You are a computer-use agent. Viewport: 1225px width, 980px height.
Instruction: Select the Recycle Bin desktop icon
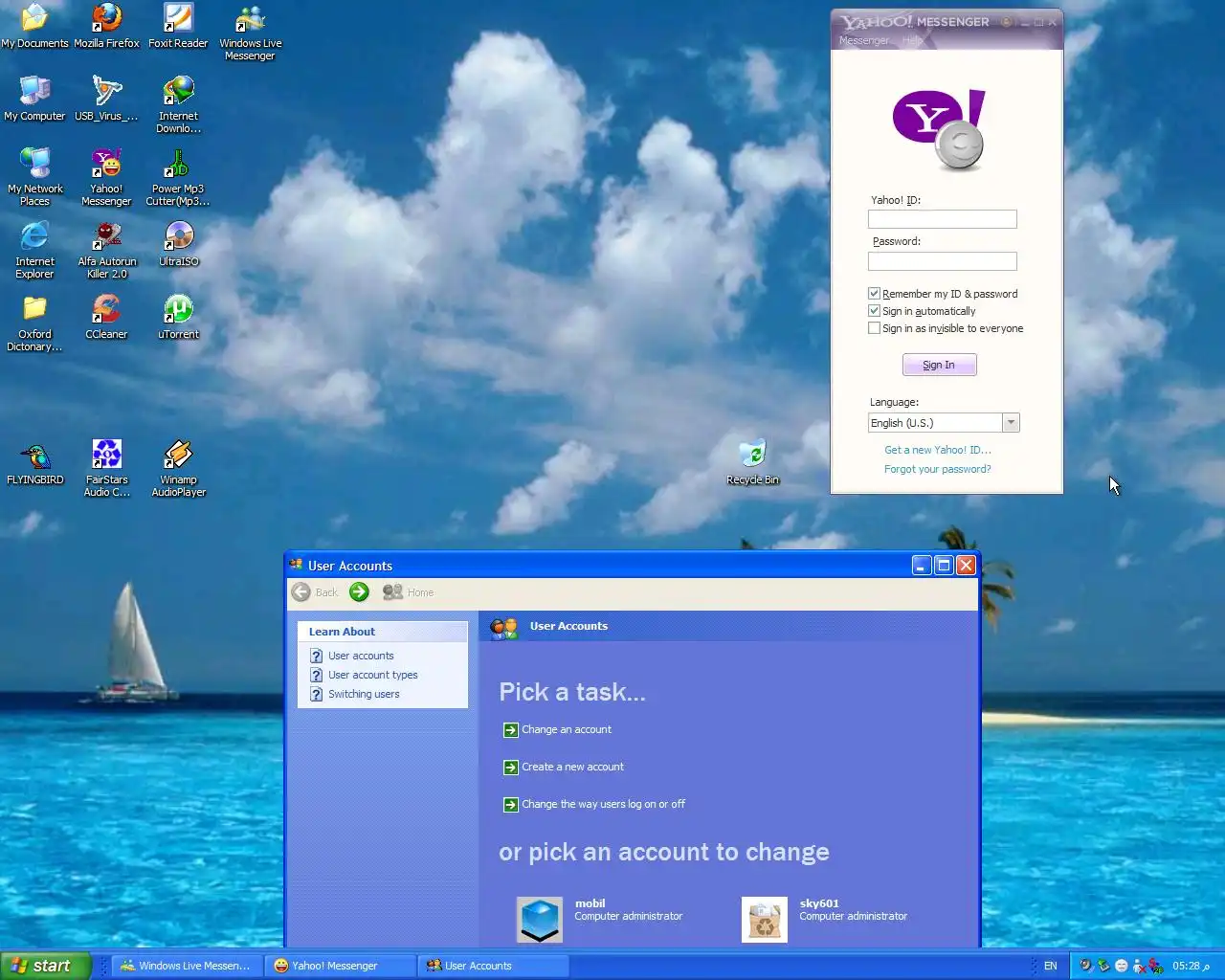click(752, 462)
